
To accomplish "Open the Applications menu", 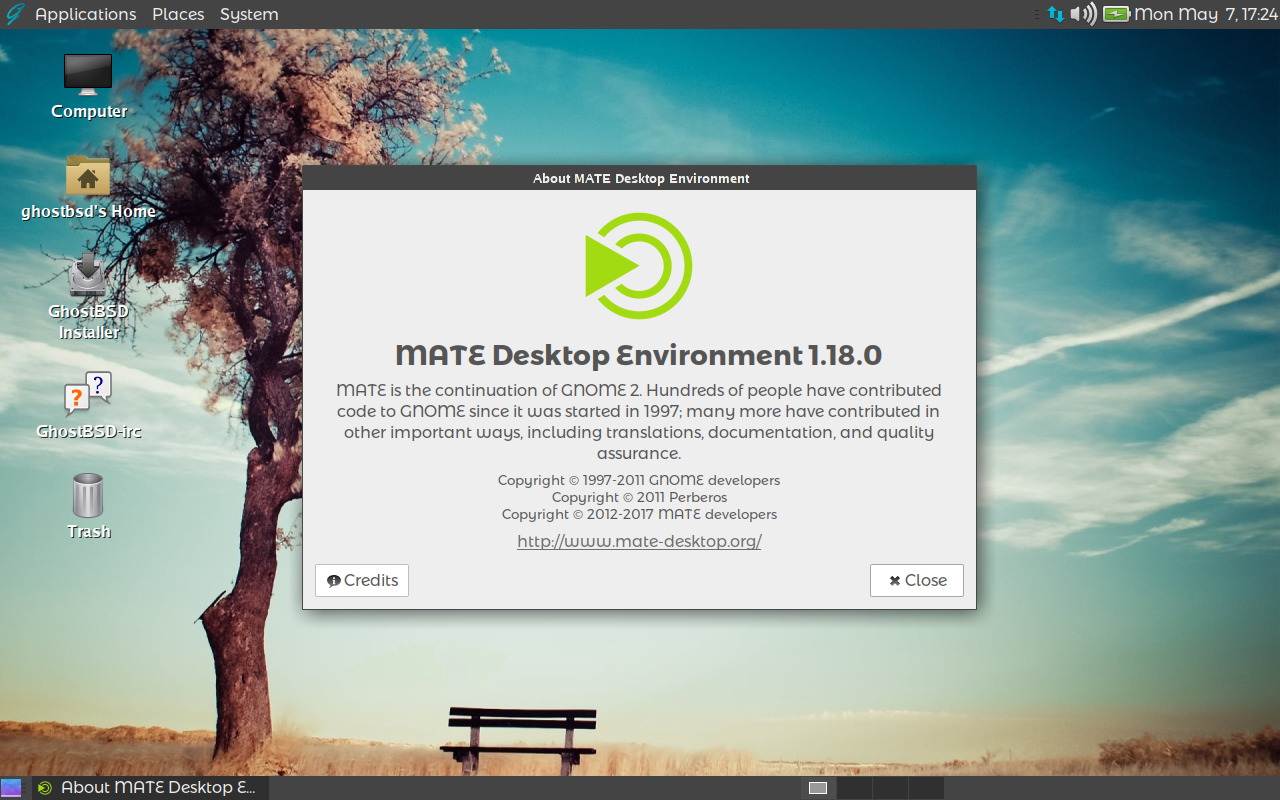I will pyautogui.click(x=85, y=14).
